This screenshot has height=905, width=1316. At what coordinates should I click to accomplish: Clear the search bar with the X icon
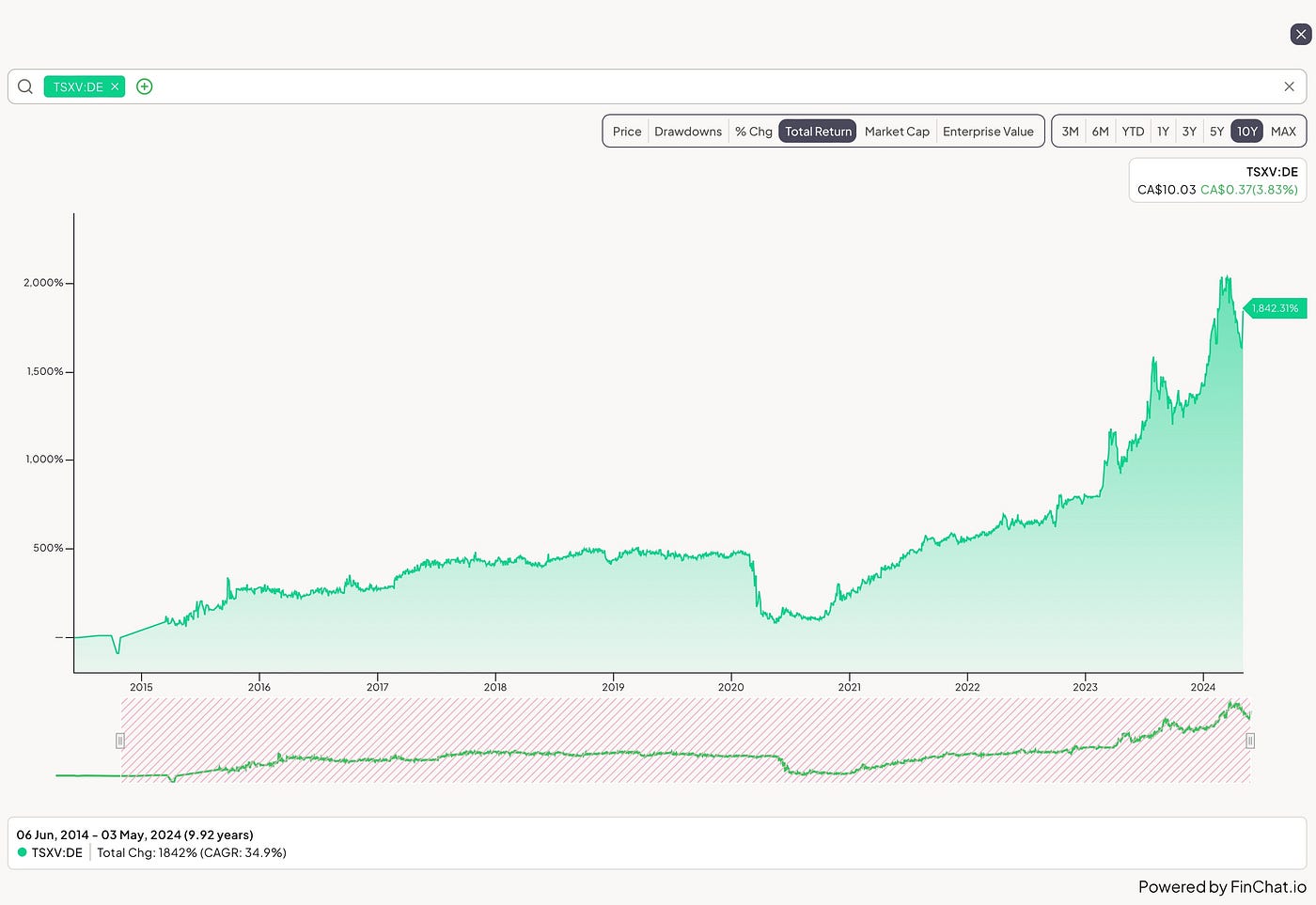click(x=1289, y=86)
